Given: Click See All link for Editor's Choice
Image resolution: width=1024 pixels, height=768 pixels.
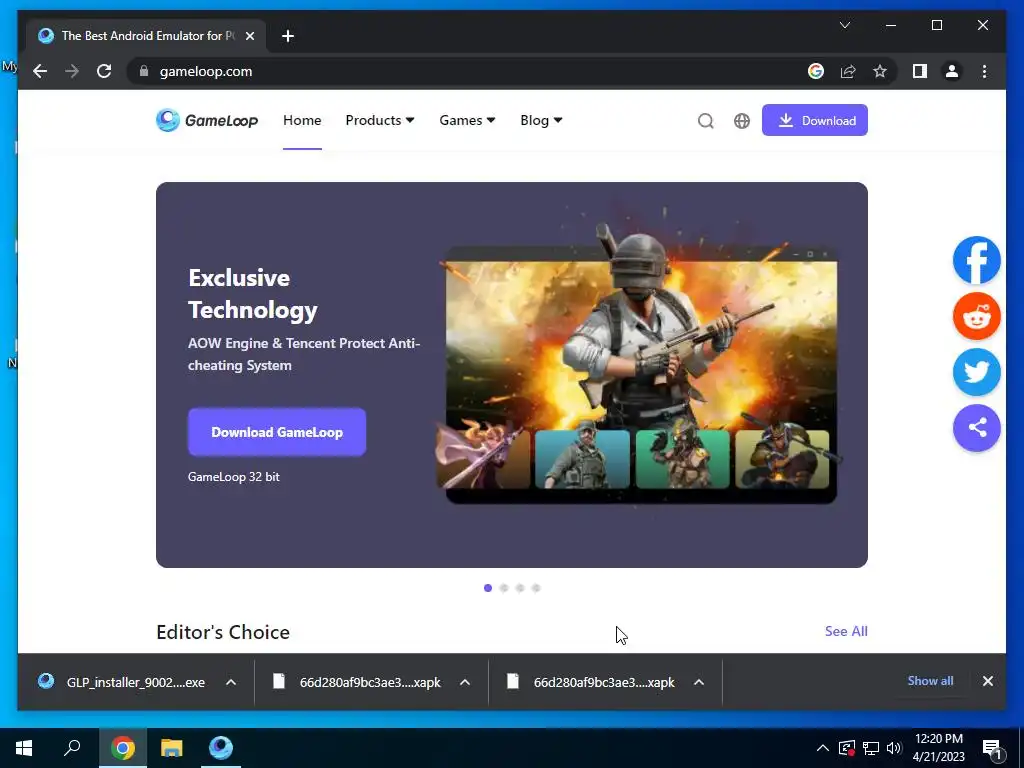Looking at the screenshot, I should [846, 631].
